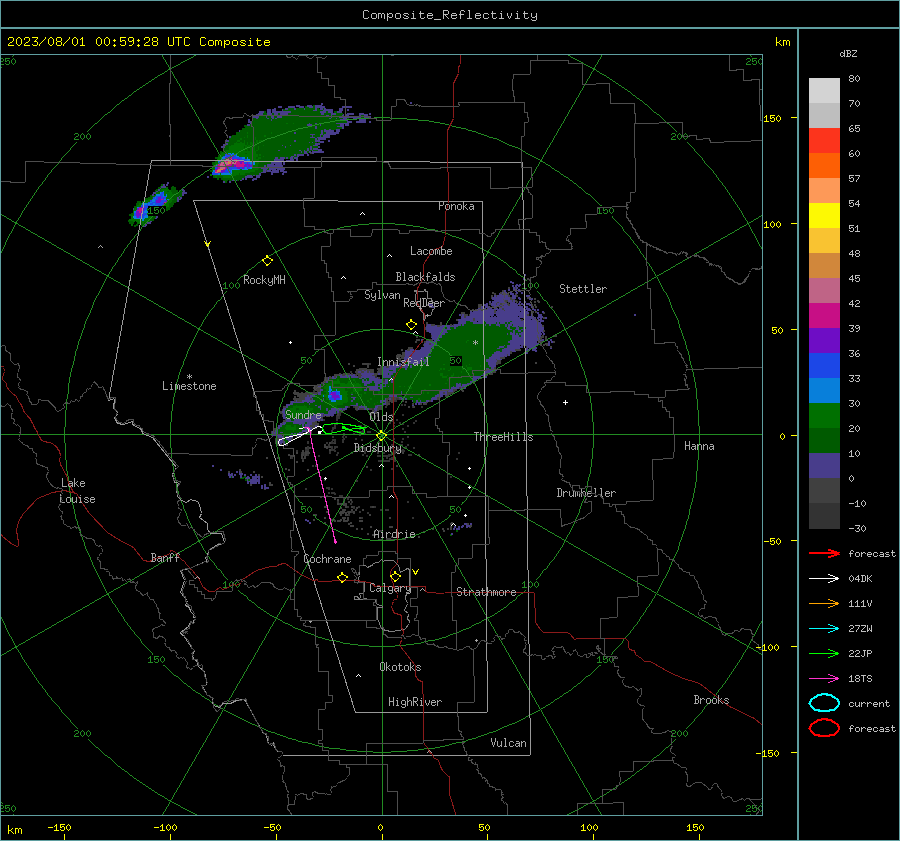
Task: Click the Calgary city label
Action: coord(390,588)
